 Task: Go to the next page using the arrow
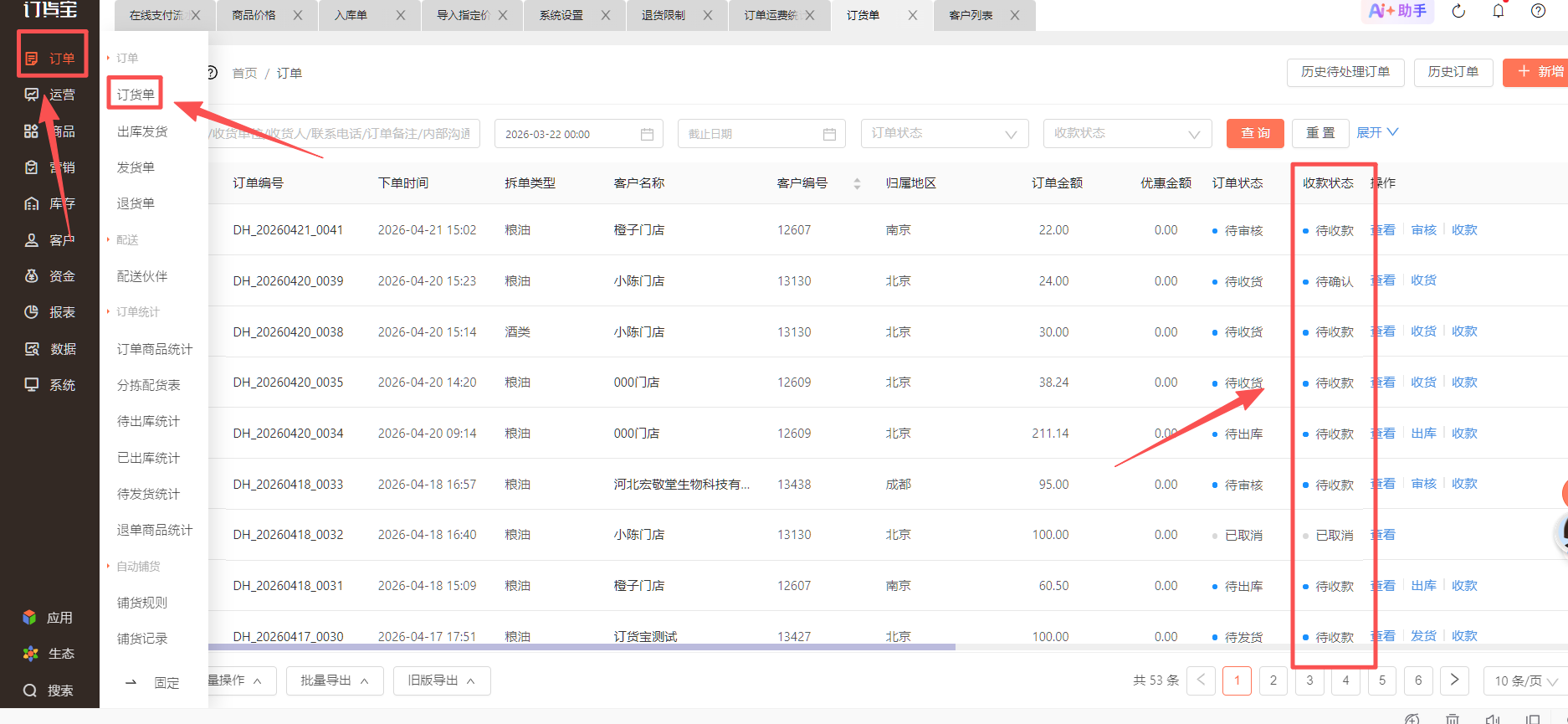point(1454,680)
